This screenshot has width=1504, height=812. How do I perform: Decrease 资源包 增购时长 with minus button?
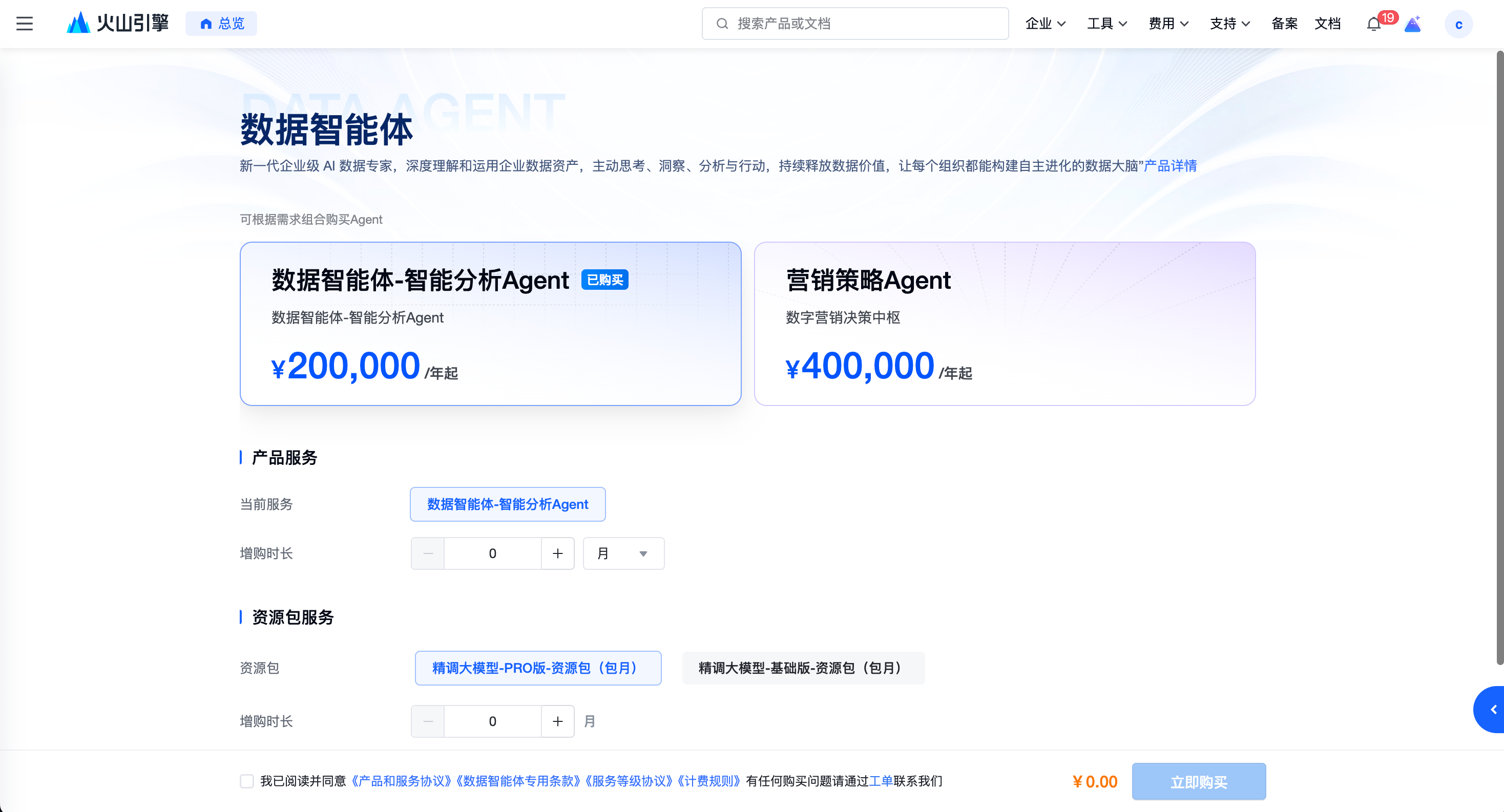[x=428, y=721]
